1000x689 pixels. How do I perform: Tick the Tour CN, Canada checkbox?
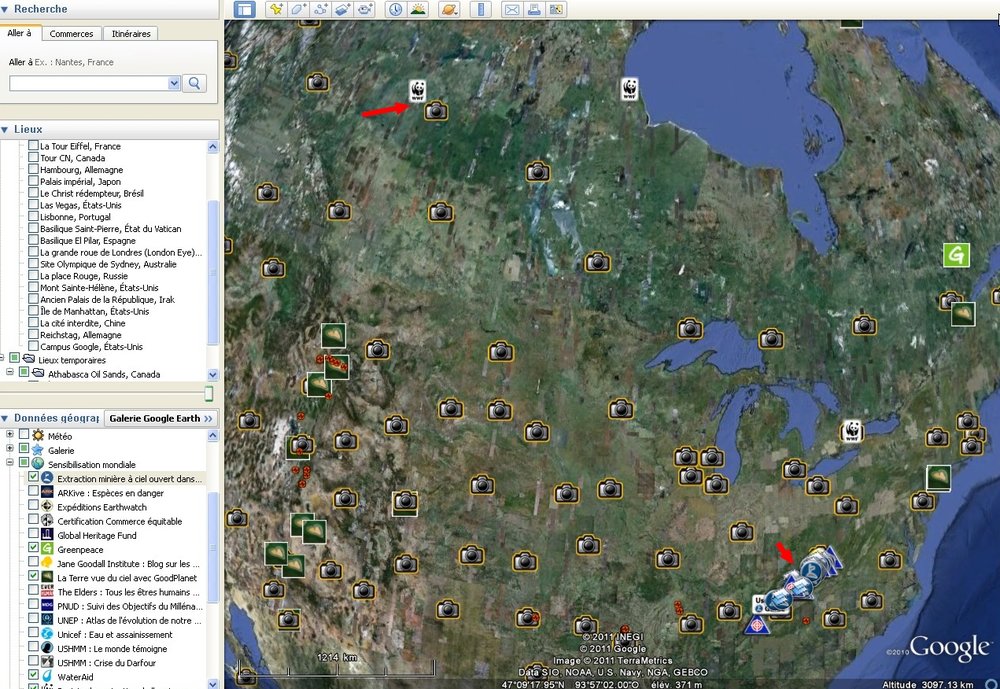[x=33, y=157]
